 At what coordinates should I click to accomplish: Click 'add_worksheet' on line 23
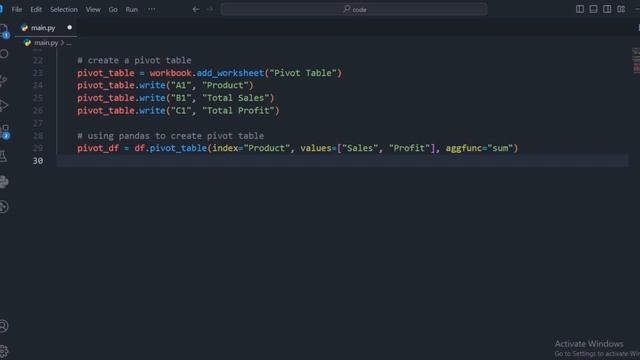point(230,73)
